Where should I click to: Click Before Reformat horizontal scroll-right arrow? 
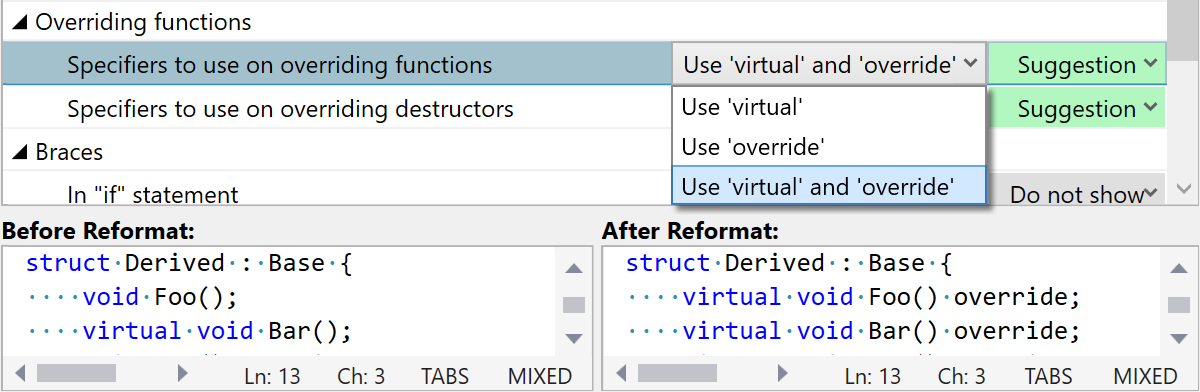click(x=183, y=374)
